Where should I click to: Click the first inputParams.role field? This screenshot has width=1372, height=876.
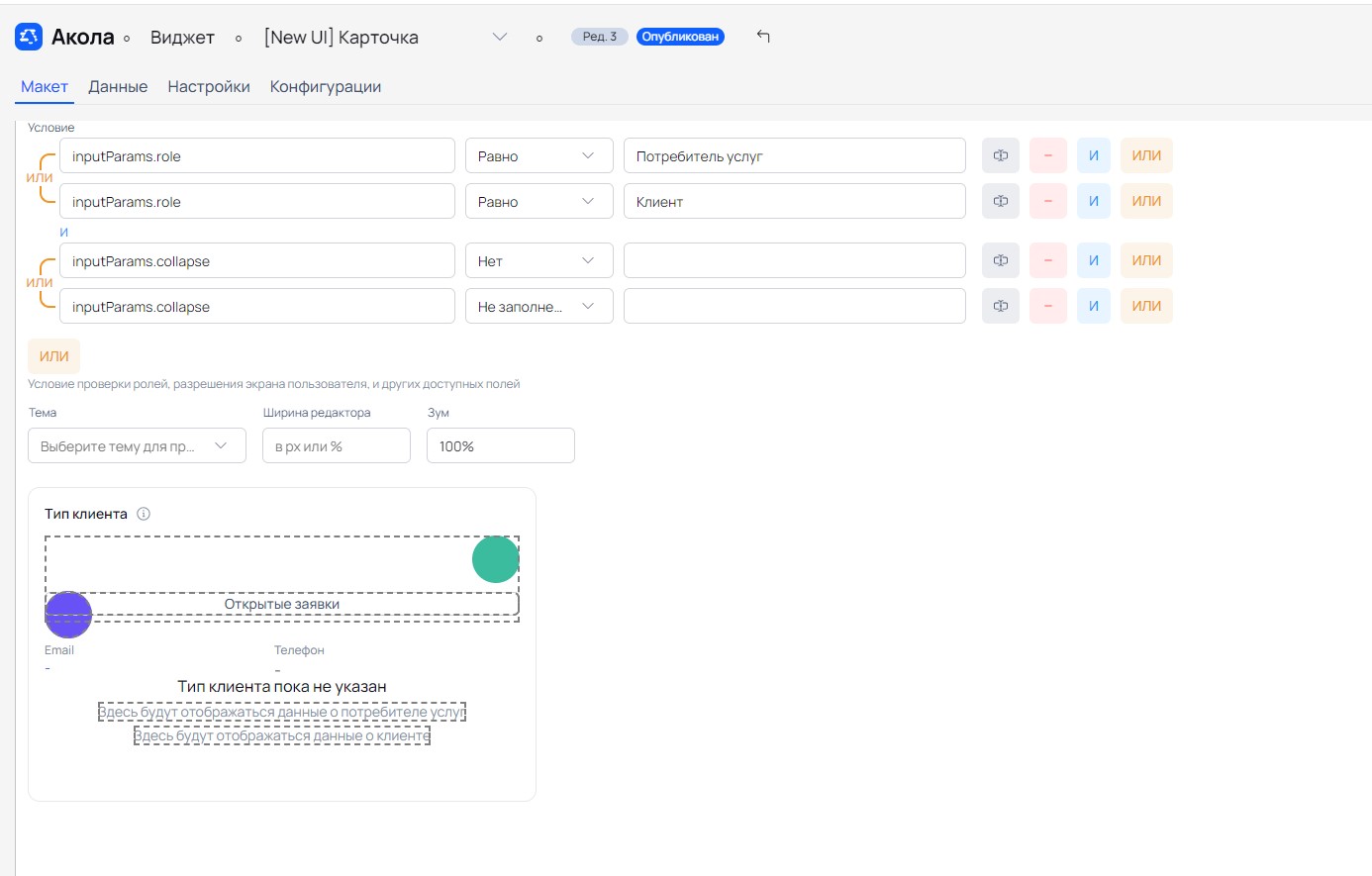pyautogui.click(x=257, y=155)
